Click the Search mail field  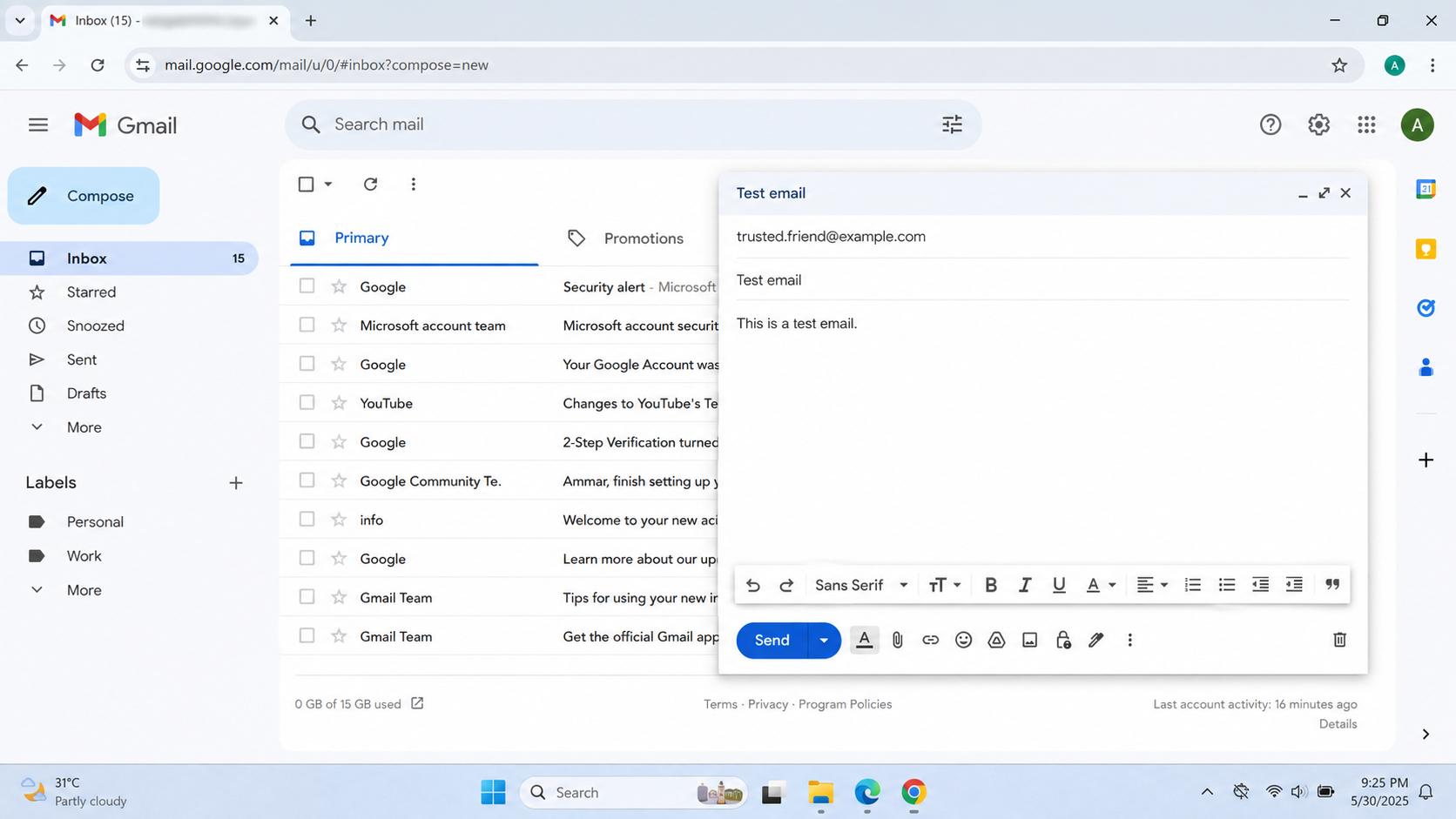pos(633,124)
